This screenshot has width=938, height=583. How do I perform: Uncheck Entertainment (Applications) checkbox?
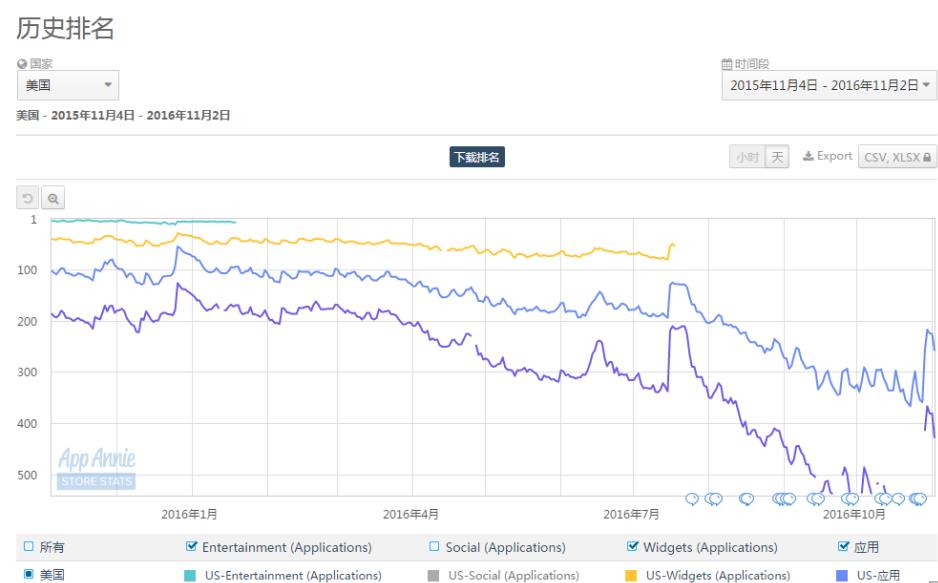coord(193,547)
